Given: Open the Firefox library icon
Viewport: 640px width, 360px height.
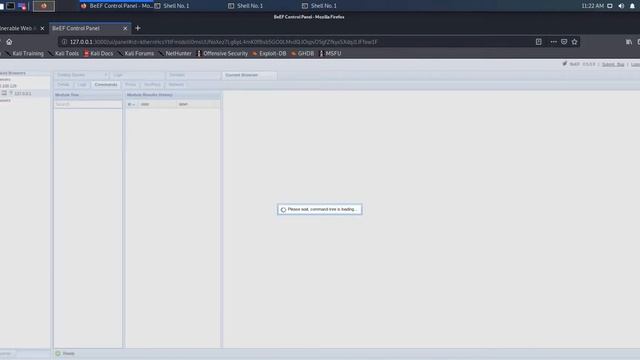Looking at the screenshot, I should coord(629,42).
